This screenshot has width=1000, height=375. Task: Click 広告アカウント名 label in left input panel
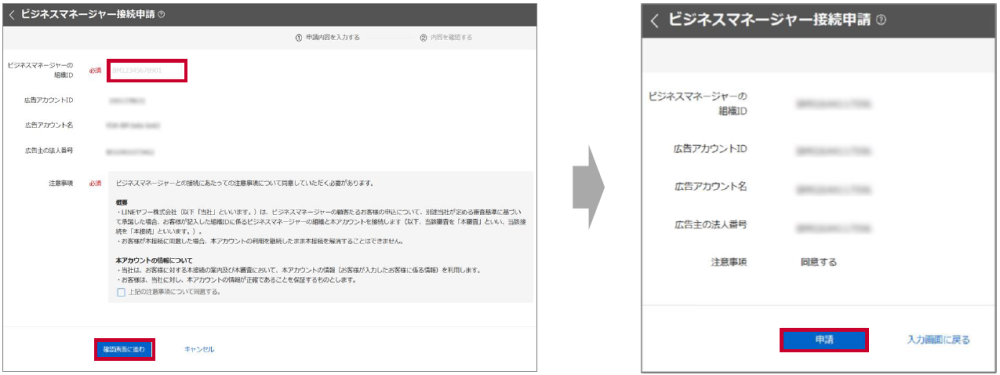pos(48,125)
